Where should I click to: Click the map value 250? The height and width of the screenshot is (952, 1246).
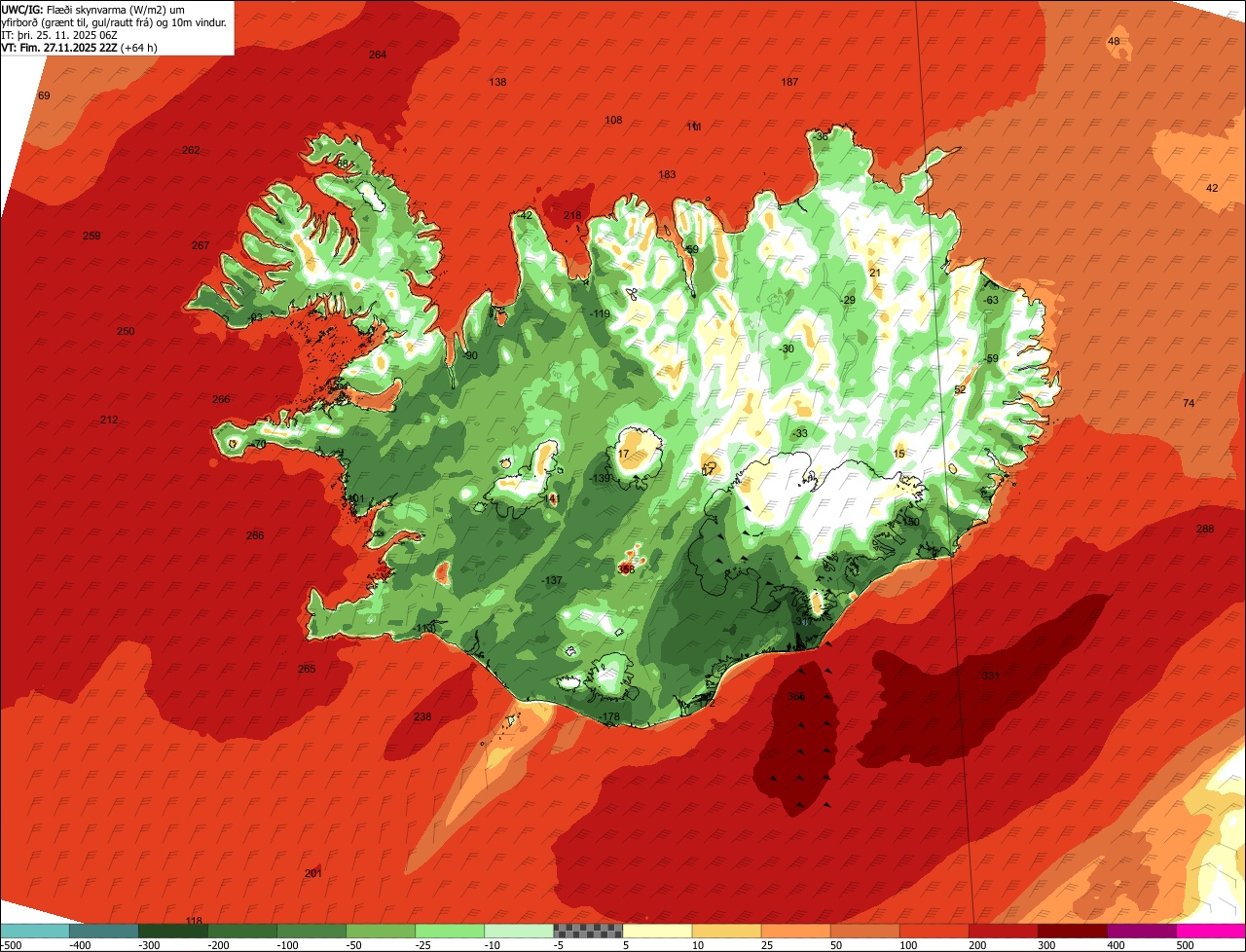pos(126,331)
